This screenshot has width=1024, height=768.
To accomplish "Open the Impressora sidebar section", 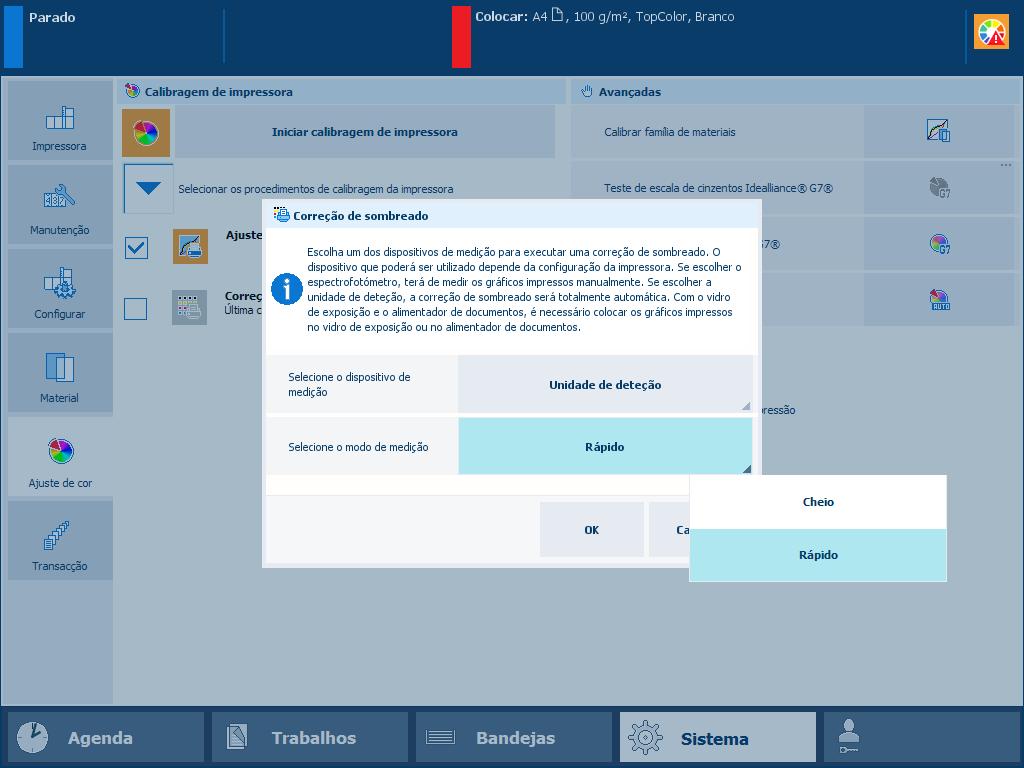I will tap(60, 122).
